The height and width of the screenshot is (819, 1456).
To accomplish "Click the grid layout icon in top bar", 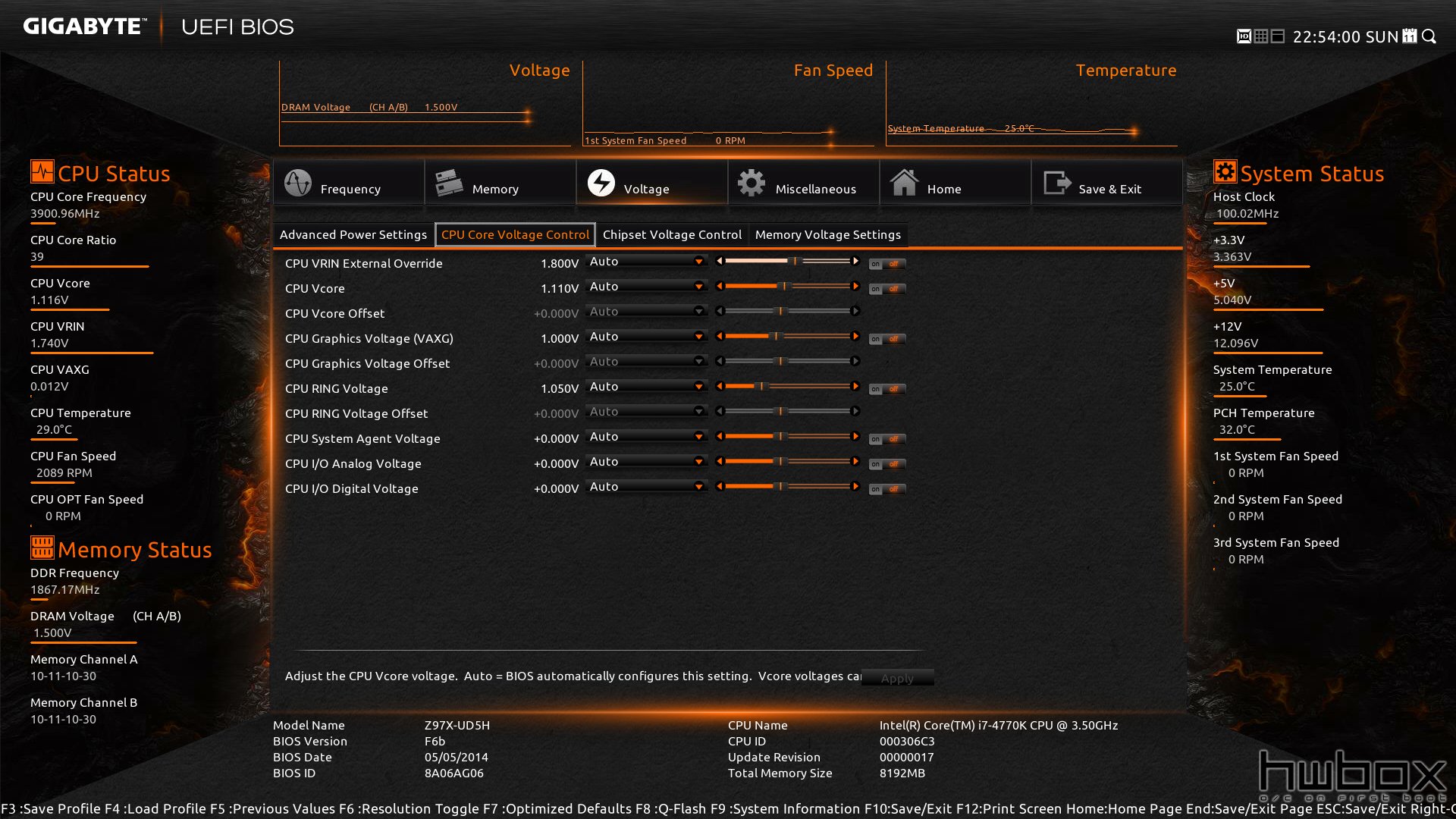I will click(1260, 36).
